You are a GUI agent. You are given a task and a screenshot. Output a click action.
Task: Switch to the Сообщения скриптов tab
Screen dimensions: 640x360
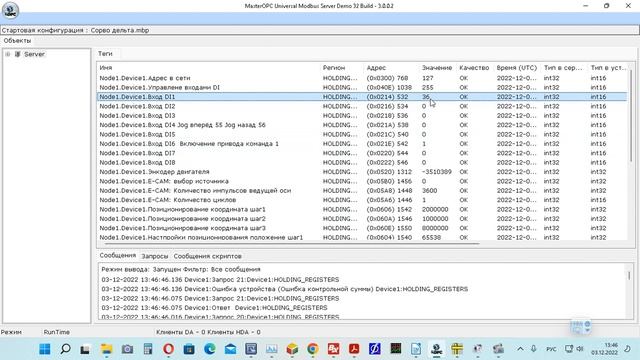point(207,256)
